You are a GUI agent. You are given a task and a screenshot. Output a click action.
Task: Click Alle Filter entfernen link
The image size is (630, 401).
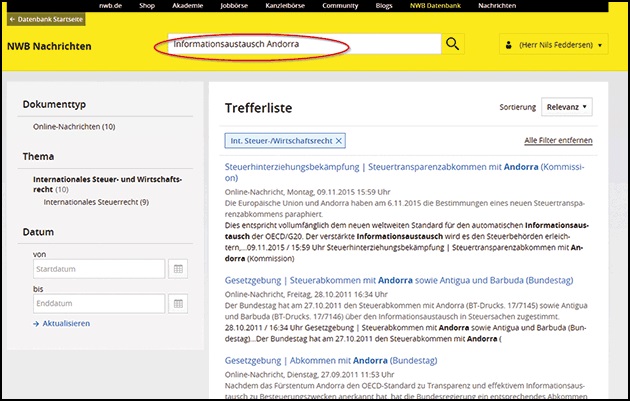pyautogui.click(x=558, y=141)
